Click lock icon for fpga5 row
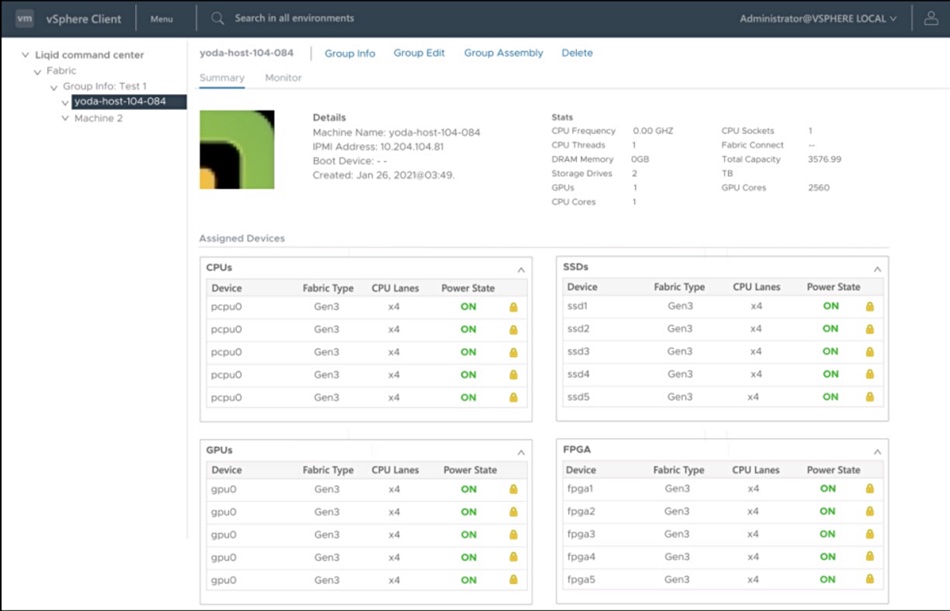 click(870, 579)
